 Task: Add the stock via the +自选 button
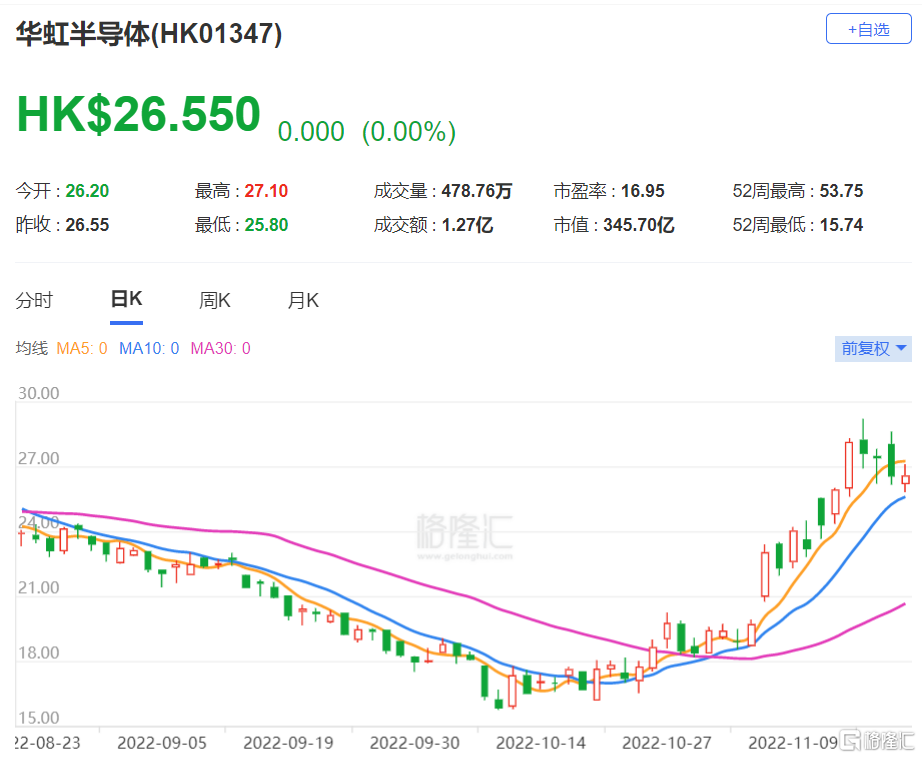pyautogui.click(x=868, y=29)
